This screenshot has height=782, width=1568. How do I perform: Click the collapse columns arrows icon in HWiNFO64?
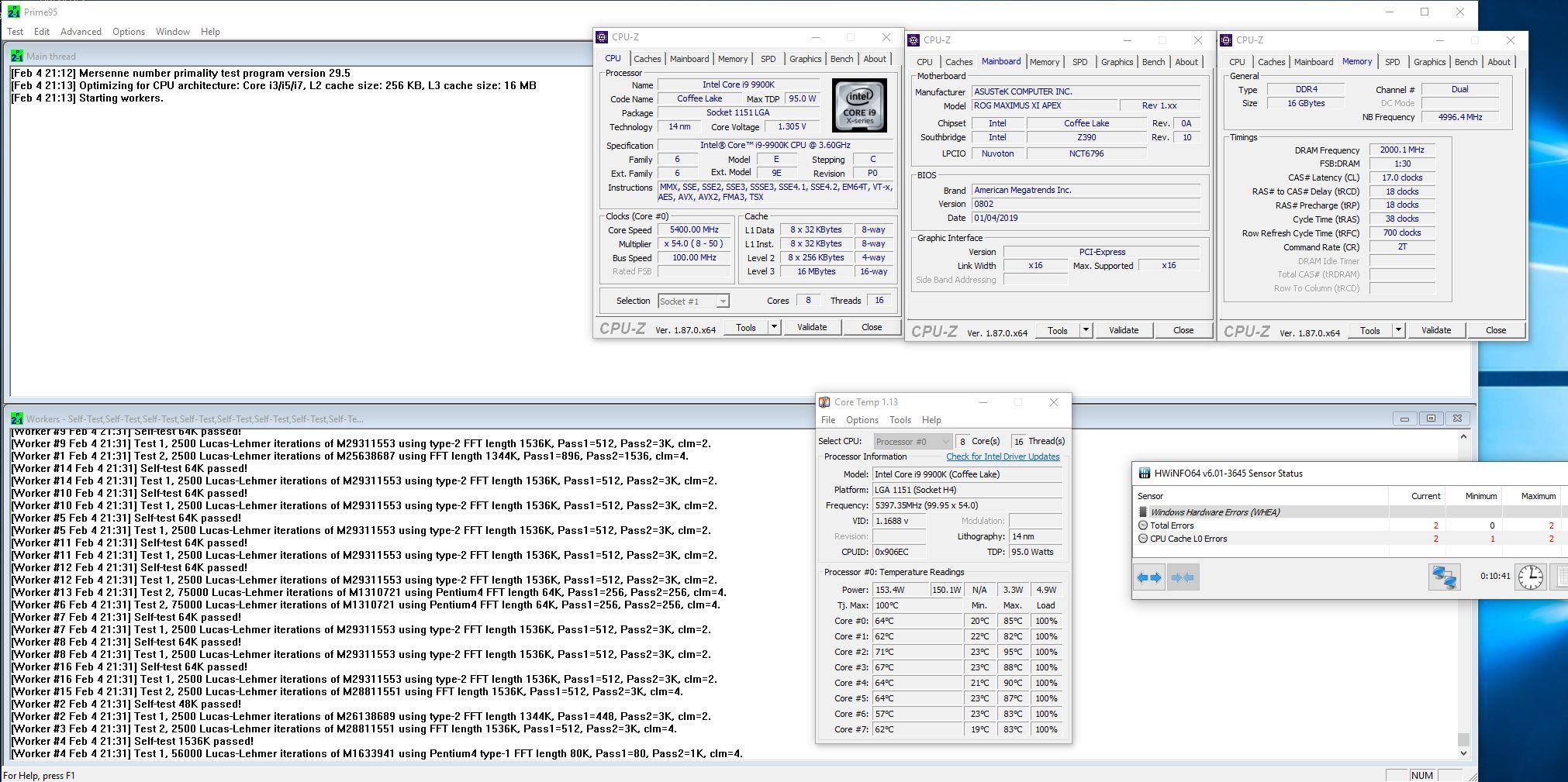pyautogui.click(x=1183, y=577)
